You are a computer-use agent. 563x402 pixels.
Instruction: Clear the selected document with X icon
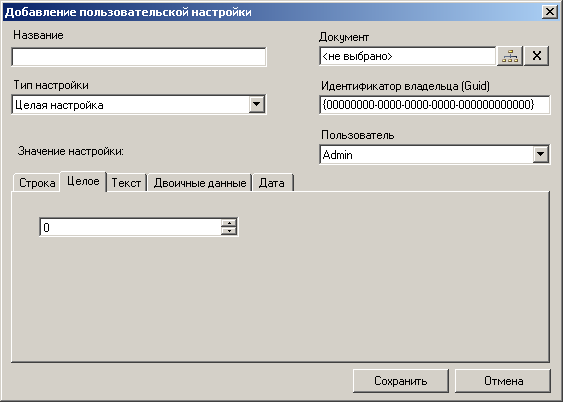click(x=536, y=56)
